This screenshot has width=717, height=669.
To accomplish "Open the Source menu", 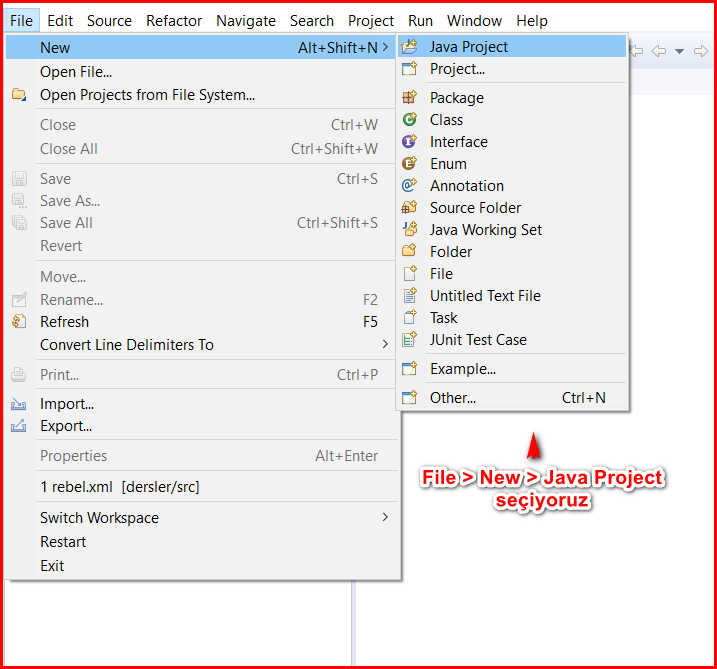I will coord(109,21).
